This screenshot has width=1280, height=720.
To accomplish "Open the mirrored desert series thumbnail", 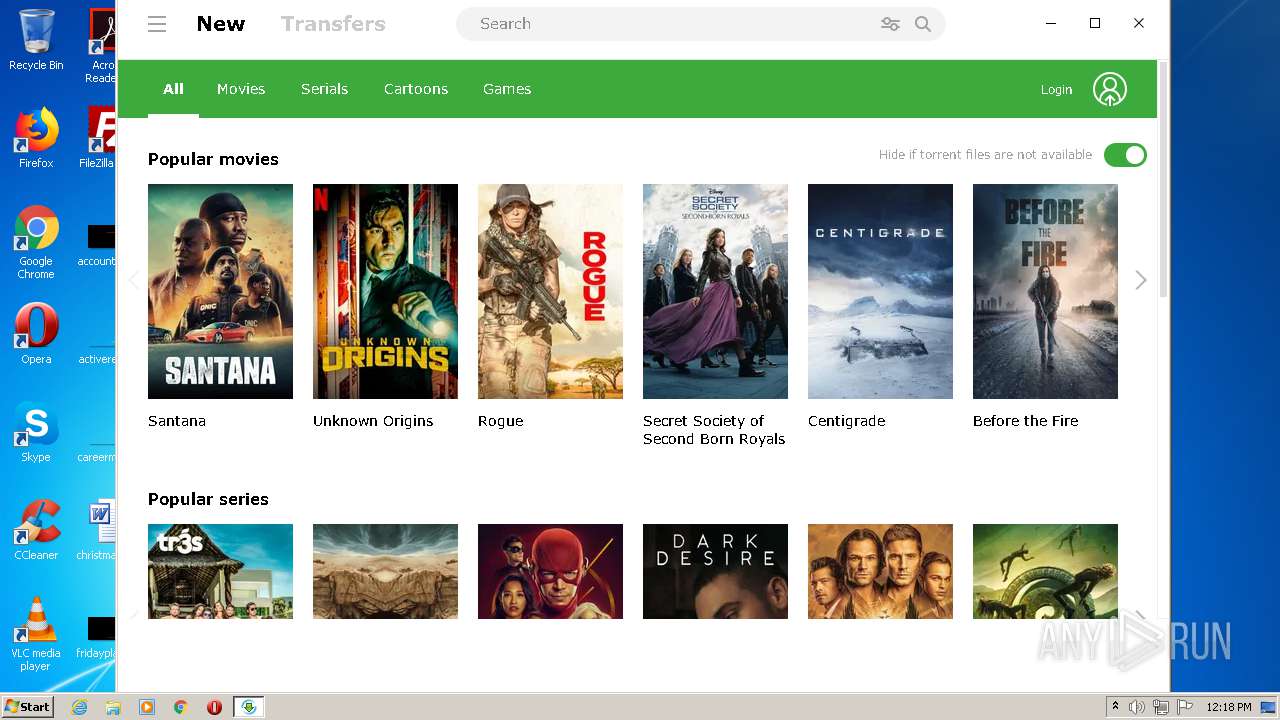I will (385, 571).
